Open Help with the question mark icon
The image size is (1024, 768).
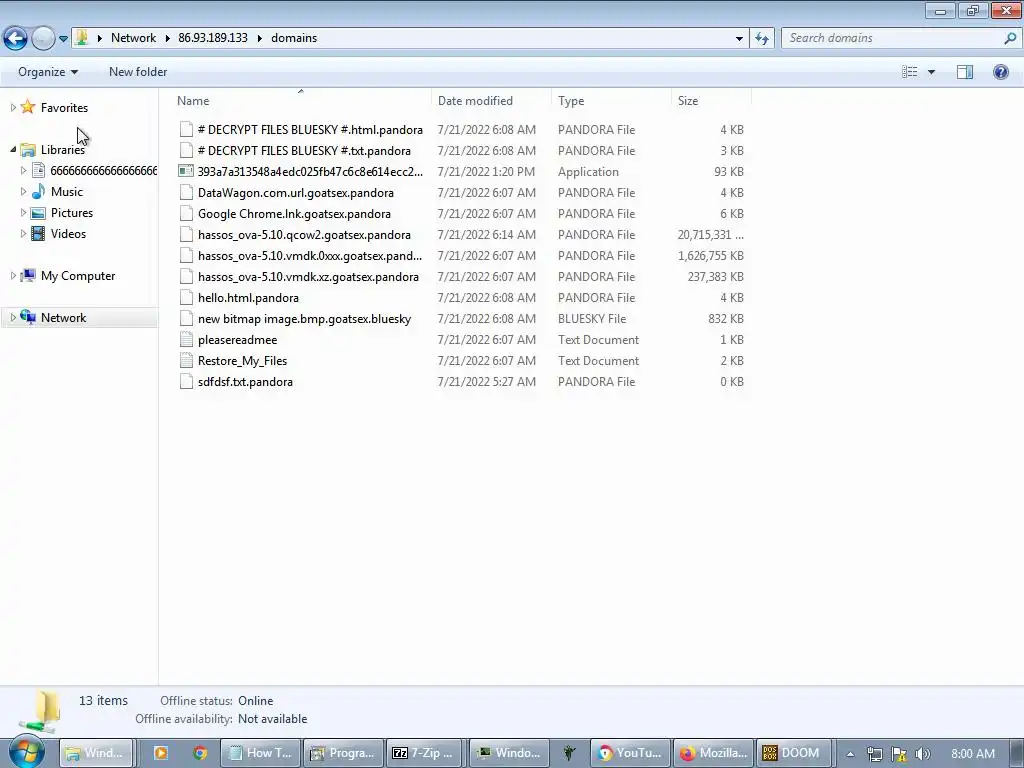[1000, 72]
